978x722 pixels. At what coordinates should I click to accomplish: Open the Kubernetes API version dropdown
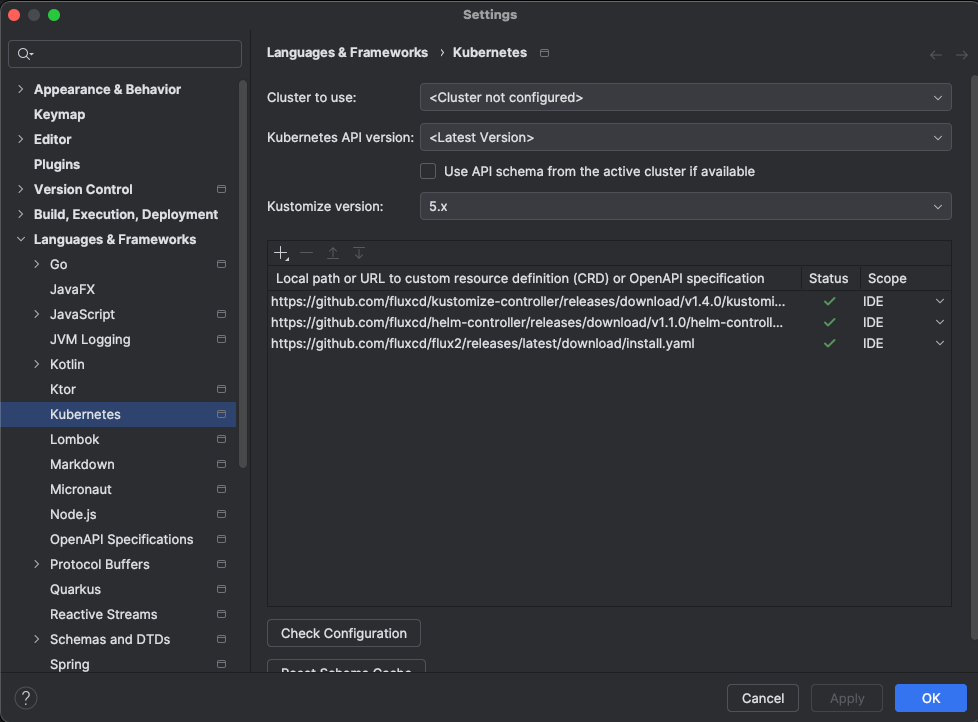coord(685,138)
